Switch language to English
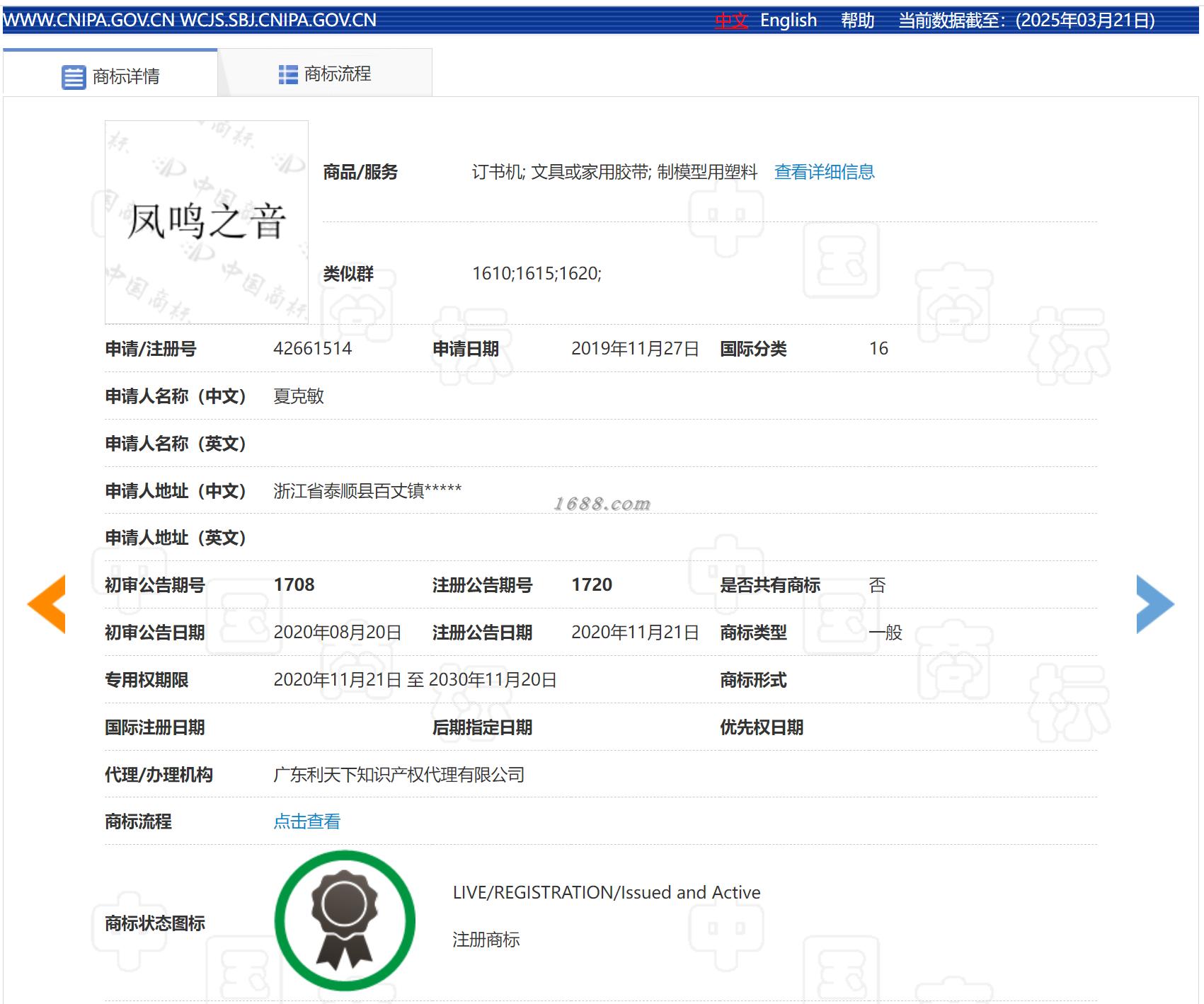Viewport: 1204px width, 1004px height. point(789,21)
